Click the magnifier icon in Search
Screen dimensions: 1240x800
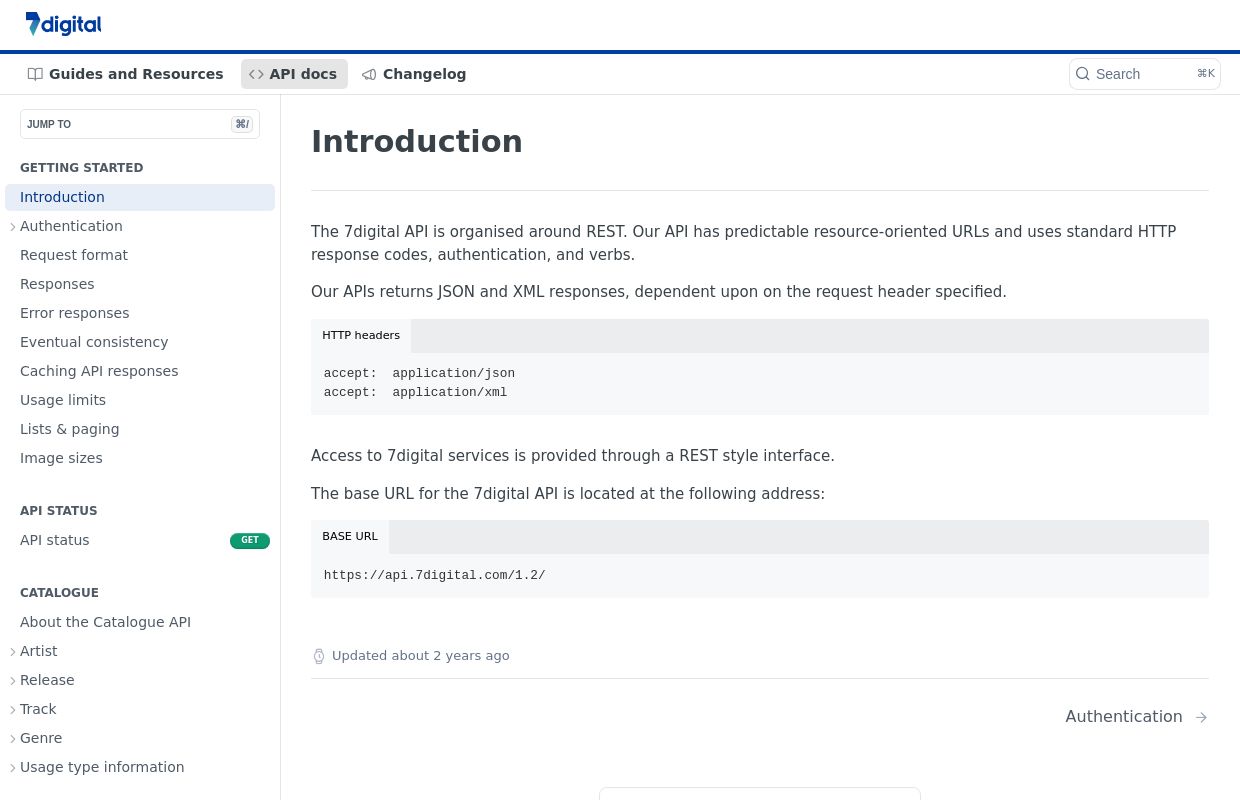pyautogui.click(x=1083, y=74)
